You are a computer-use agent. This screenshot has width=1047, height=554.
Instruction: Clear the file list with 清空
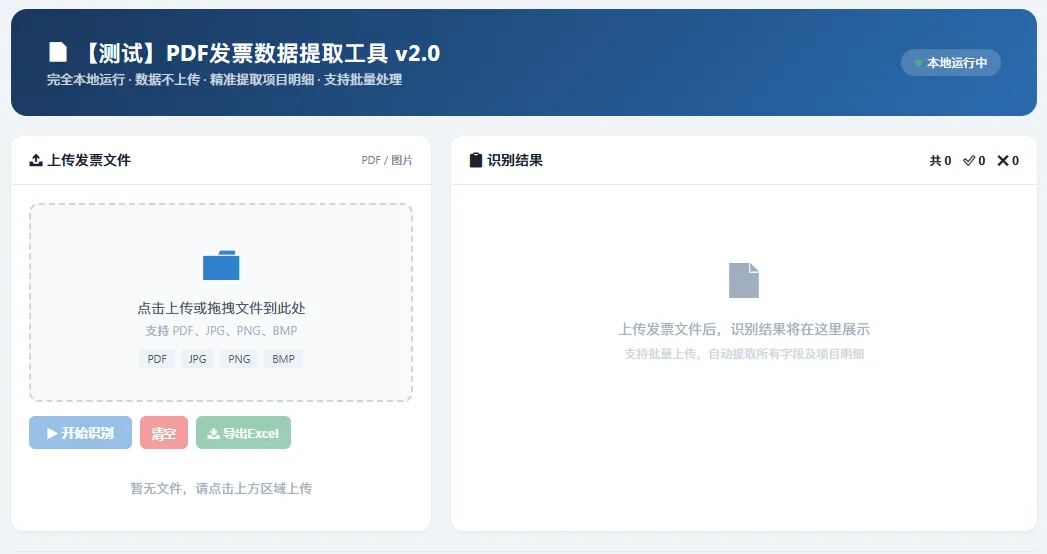point(164,433)
